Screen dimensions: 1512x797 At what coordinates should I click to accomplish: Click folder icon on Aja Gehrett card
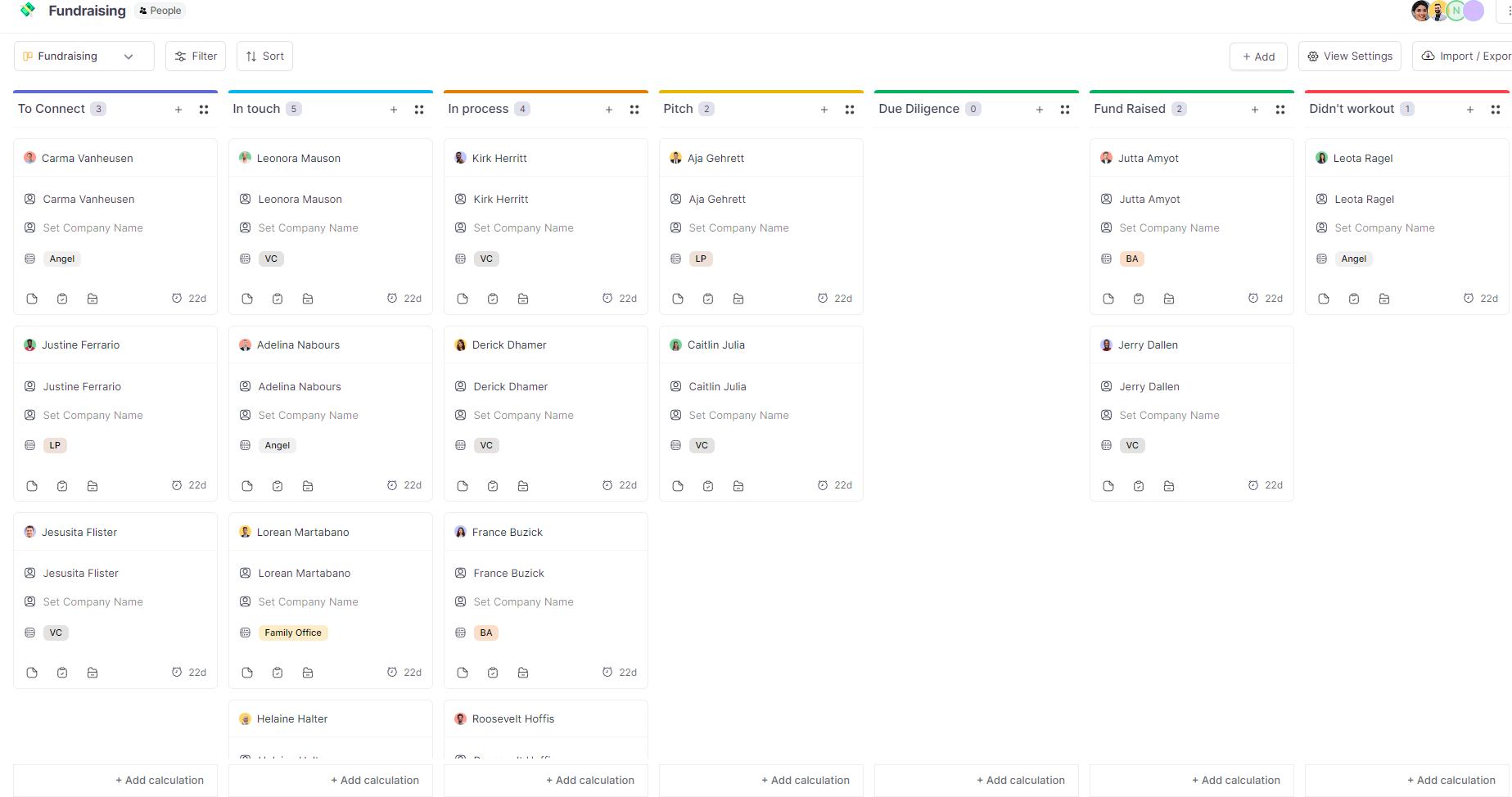(738, 299)
